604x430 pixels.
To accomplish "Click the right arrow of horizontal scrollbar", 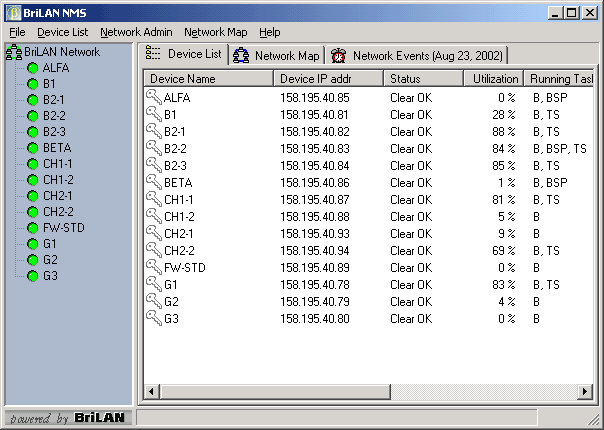I will (x=586, y=391).
